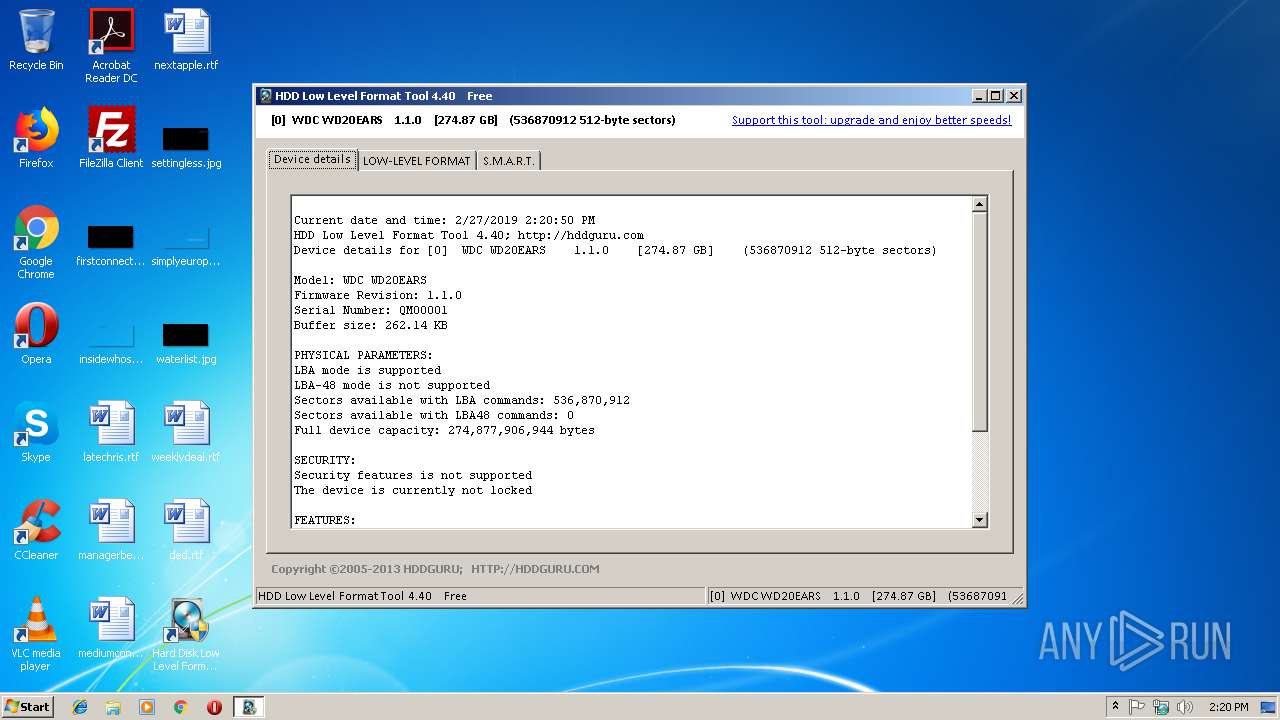This screenshot has height=720, width=1280.
Task: Click 'Model: WDC WD20EARS' line
Action: (x=360, y=280)
